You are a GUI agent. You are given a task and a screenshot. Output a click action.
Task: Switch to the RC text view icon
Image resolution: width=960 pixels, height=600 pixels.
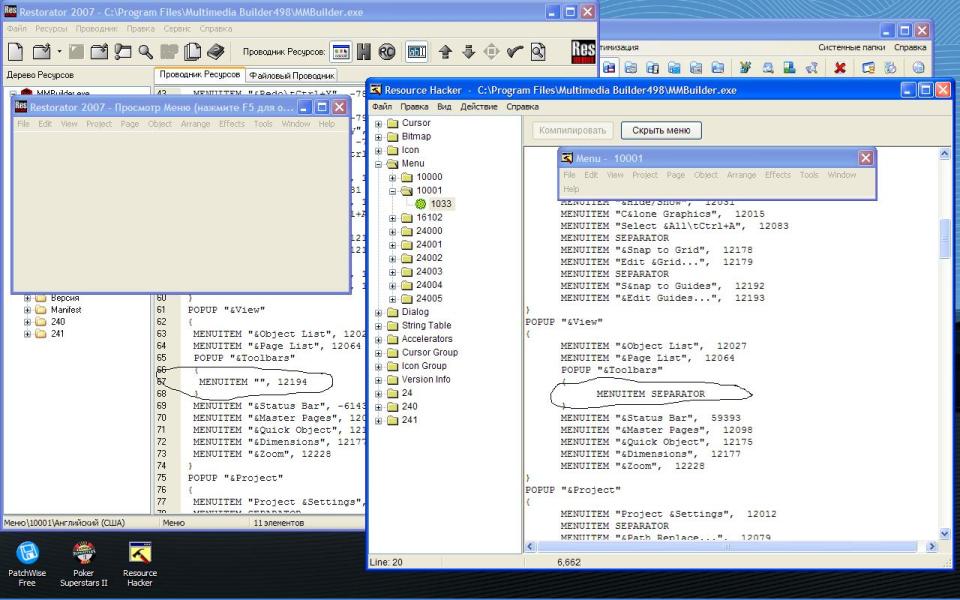(x=386, y=52)
